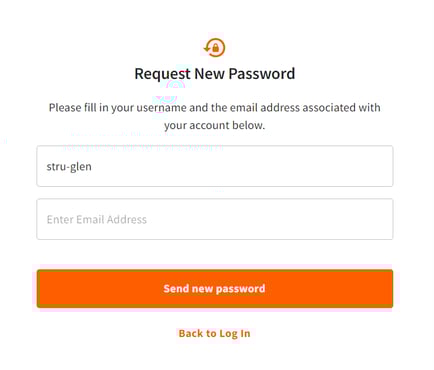434x370 pixels.
Task: Click the word Request in the title
Action: [162, 74]
